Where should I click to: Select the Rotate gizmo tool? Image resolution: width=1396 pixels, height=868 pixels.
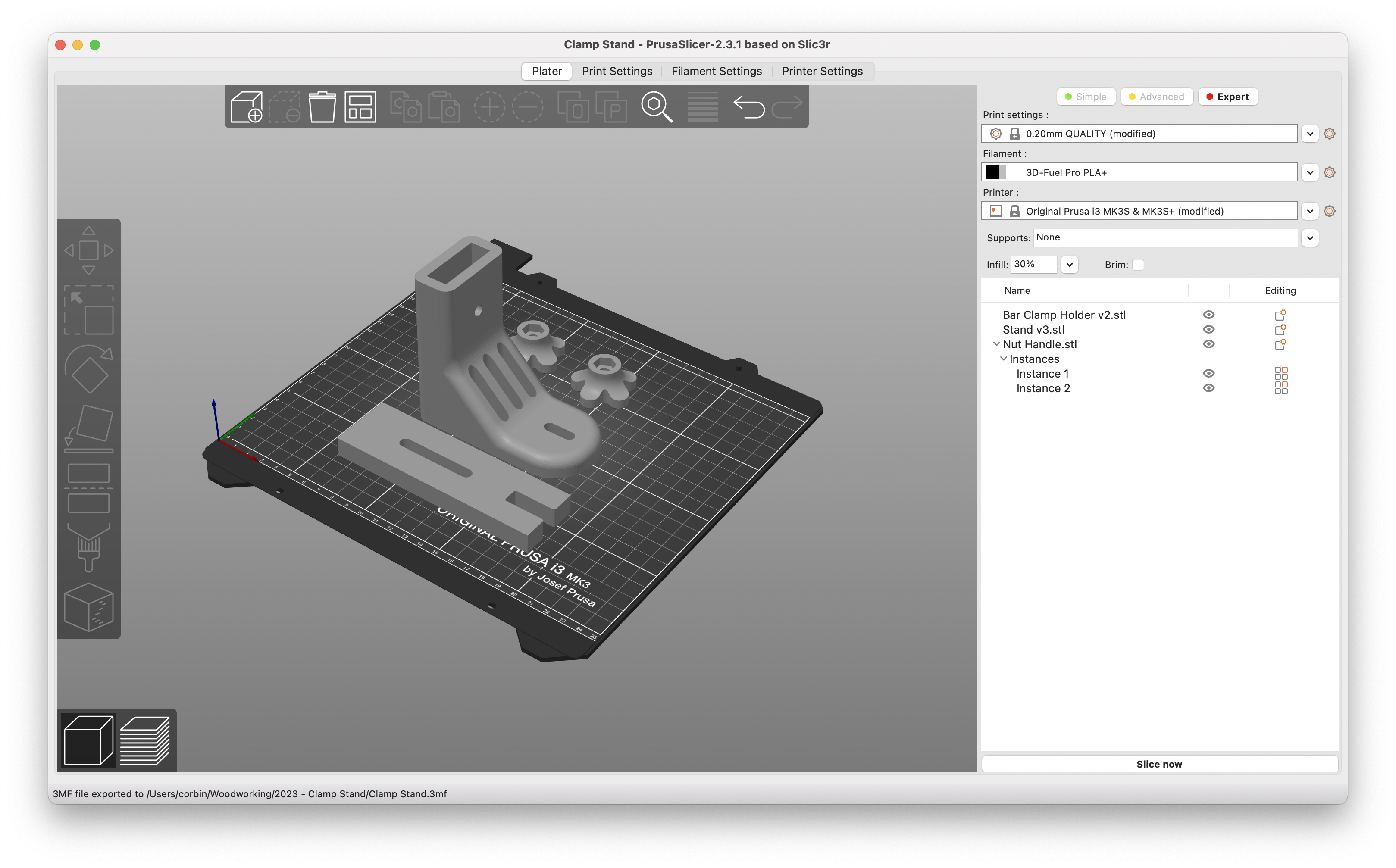[88, 369]
